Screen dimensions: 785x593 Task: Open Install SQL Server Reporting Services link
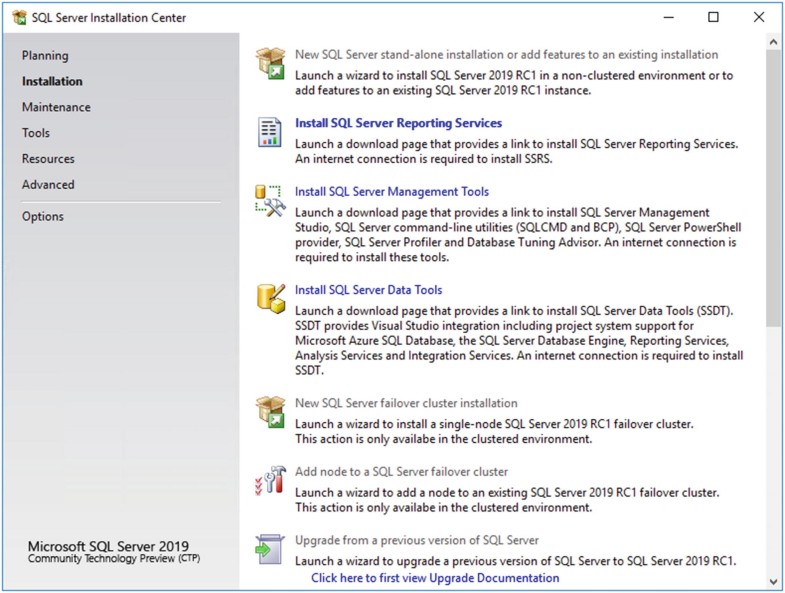coord(398,124)
